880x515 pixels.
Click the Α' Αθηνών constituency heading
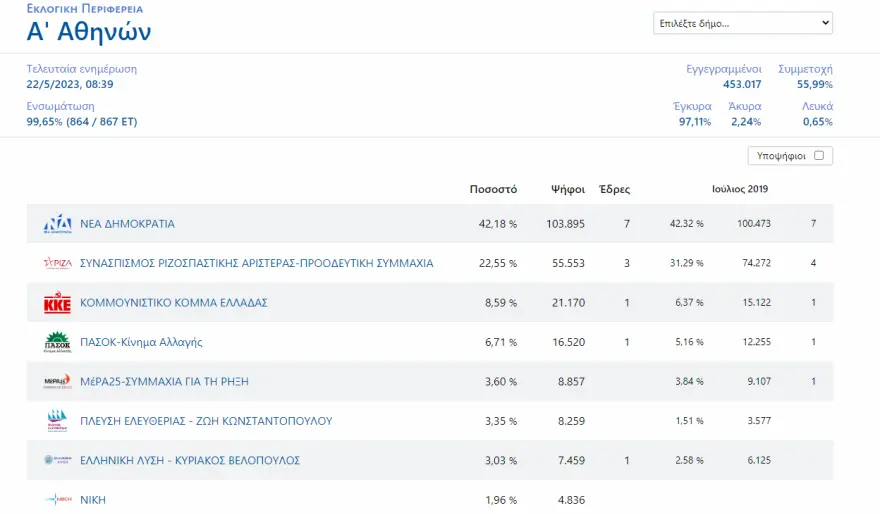click(x=89, y=32)
